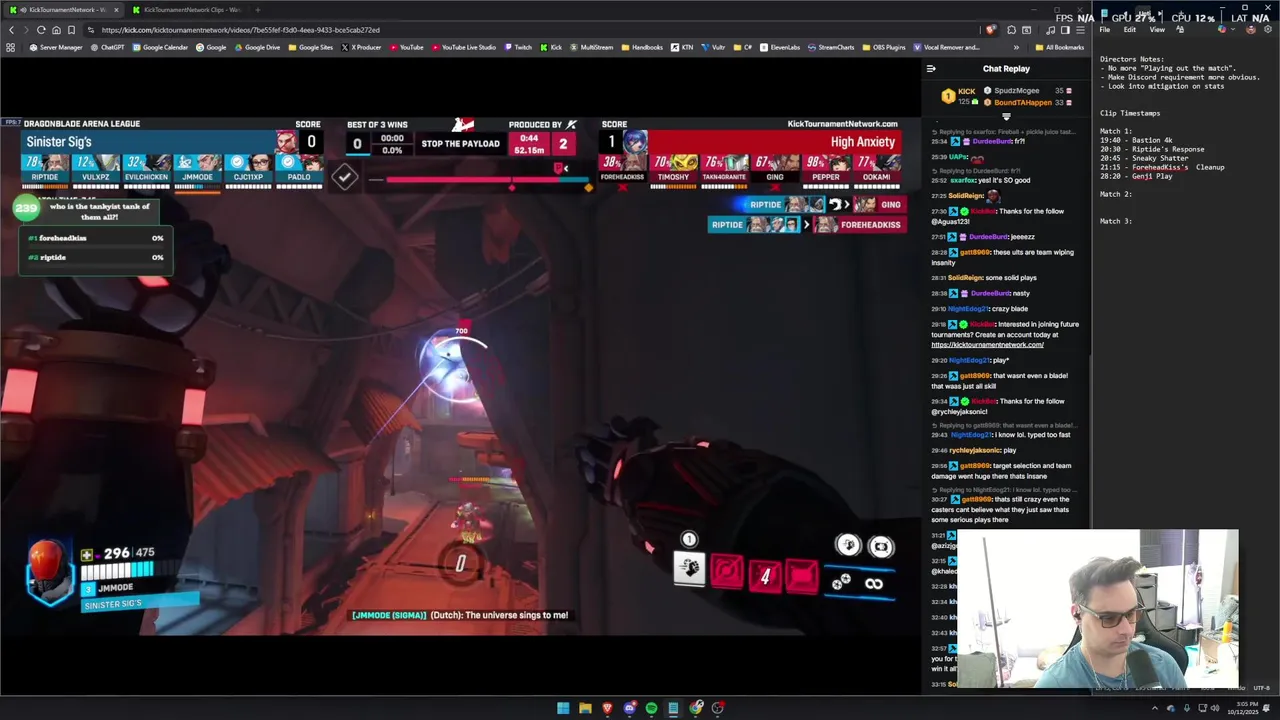Expand the All Bookmarks folder
The width and height of the screenshot is (1280, 720).
pyautogui.click(x=1060, y=47)
